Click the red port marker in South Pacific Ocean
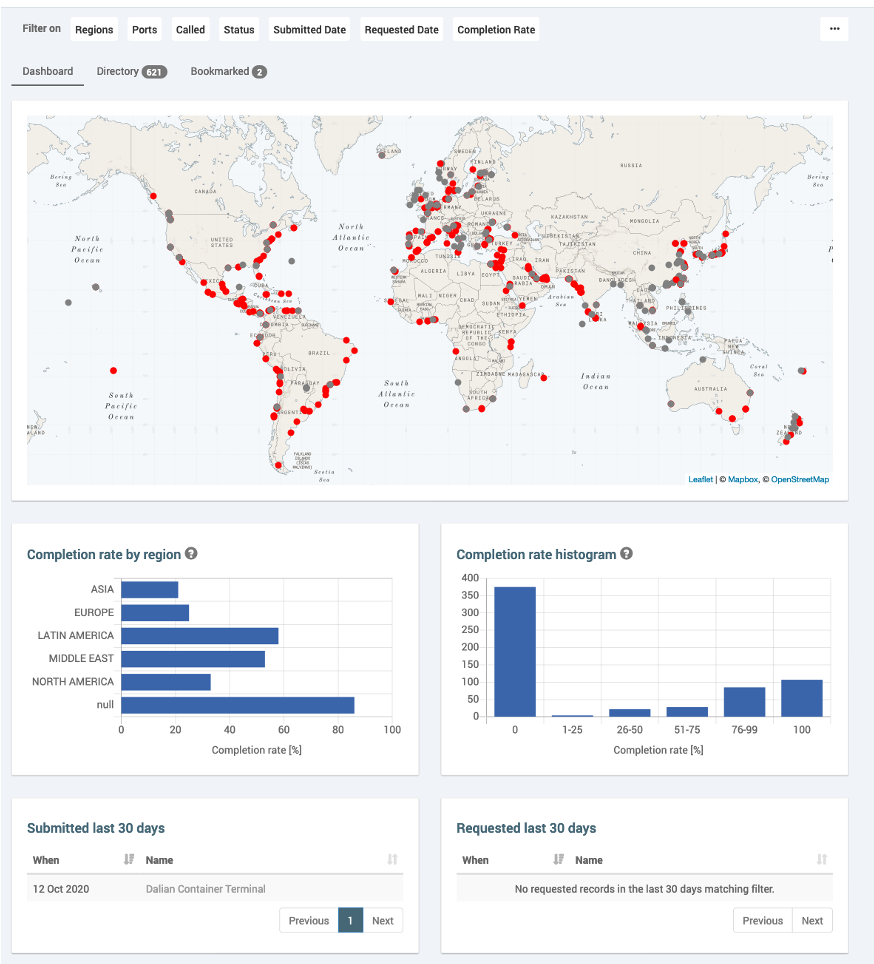The image size is (874, 964). (114, 370)
